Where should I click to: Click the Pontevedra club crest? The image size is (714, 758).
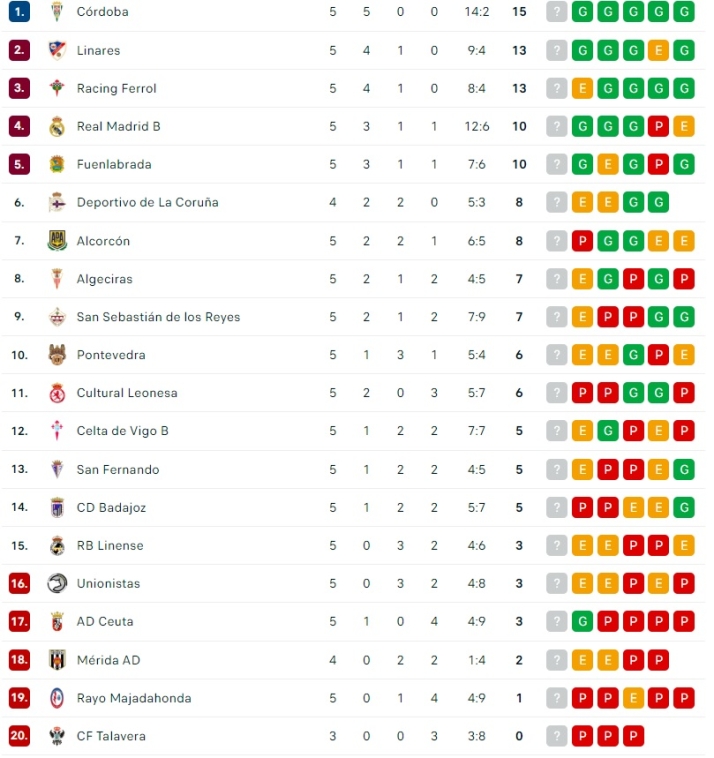point(57,355)
